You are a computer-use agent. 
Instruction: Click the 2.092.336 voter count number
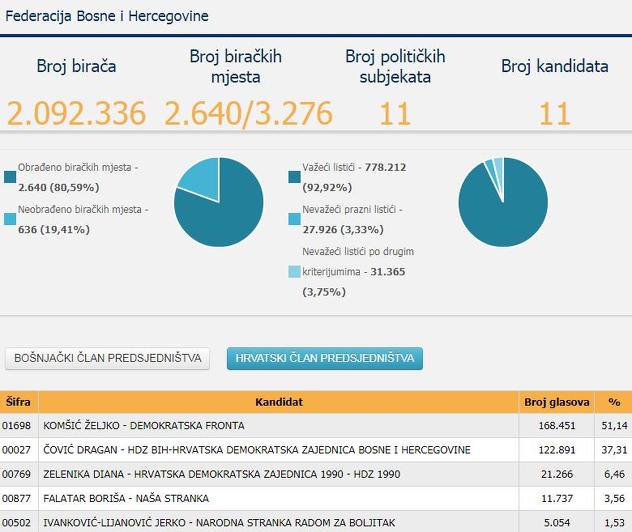[x=77, y=113]
